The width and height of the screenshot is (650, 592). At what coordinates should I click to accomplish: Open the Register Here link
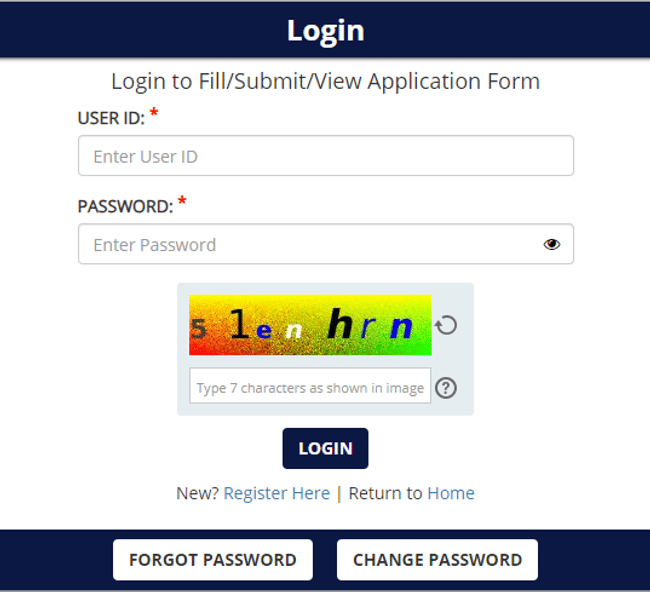(277, 493)
